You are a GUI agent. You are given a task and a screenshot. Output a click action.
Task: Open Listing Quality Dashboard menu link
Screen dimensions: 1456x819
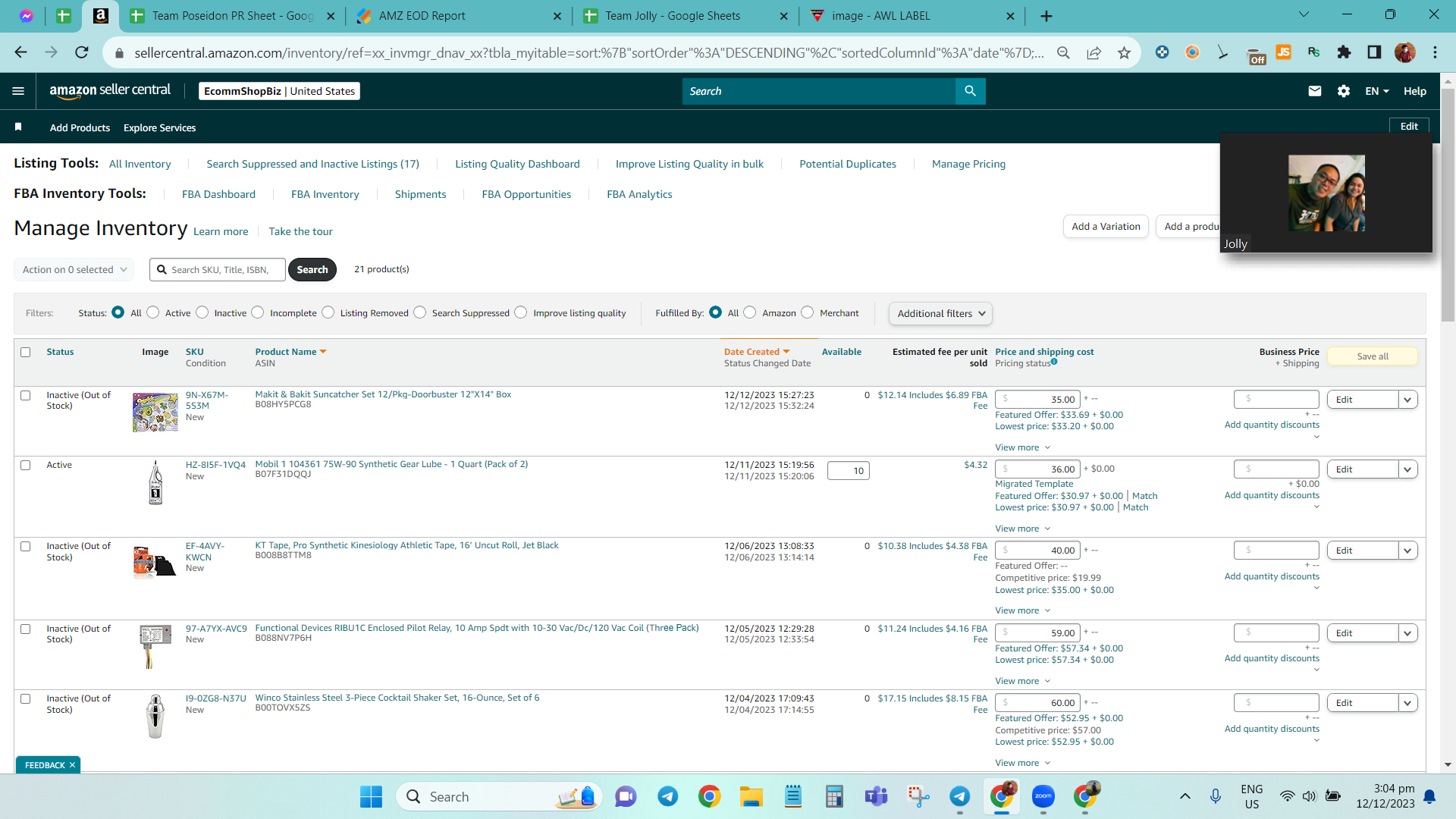tap(517, 164)
